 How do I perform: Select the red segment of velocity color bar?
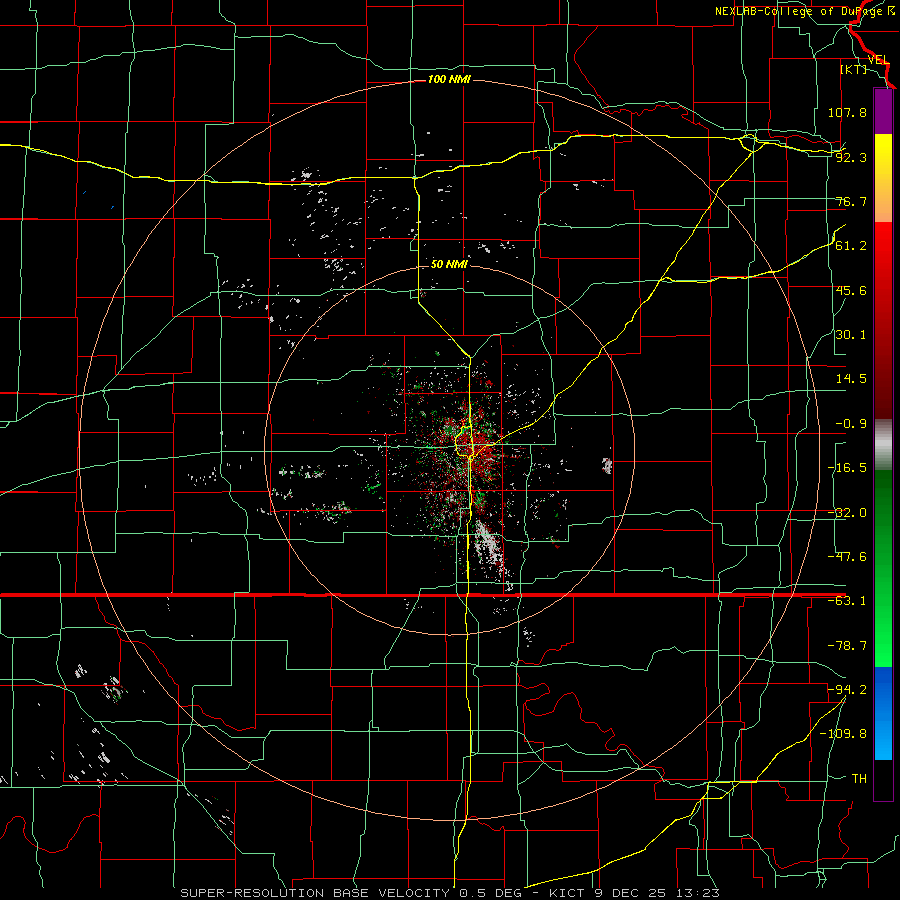point(883,320)
